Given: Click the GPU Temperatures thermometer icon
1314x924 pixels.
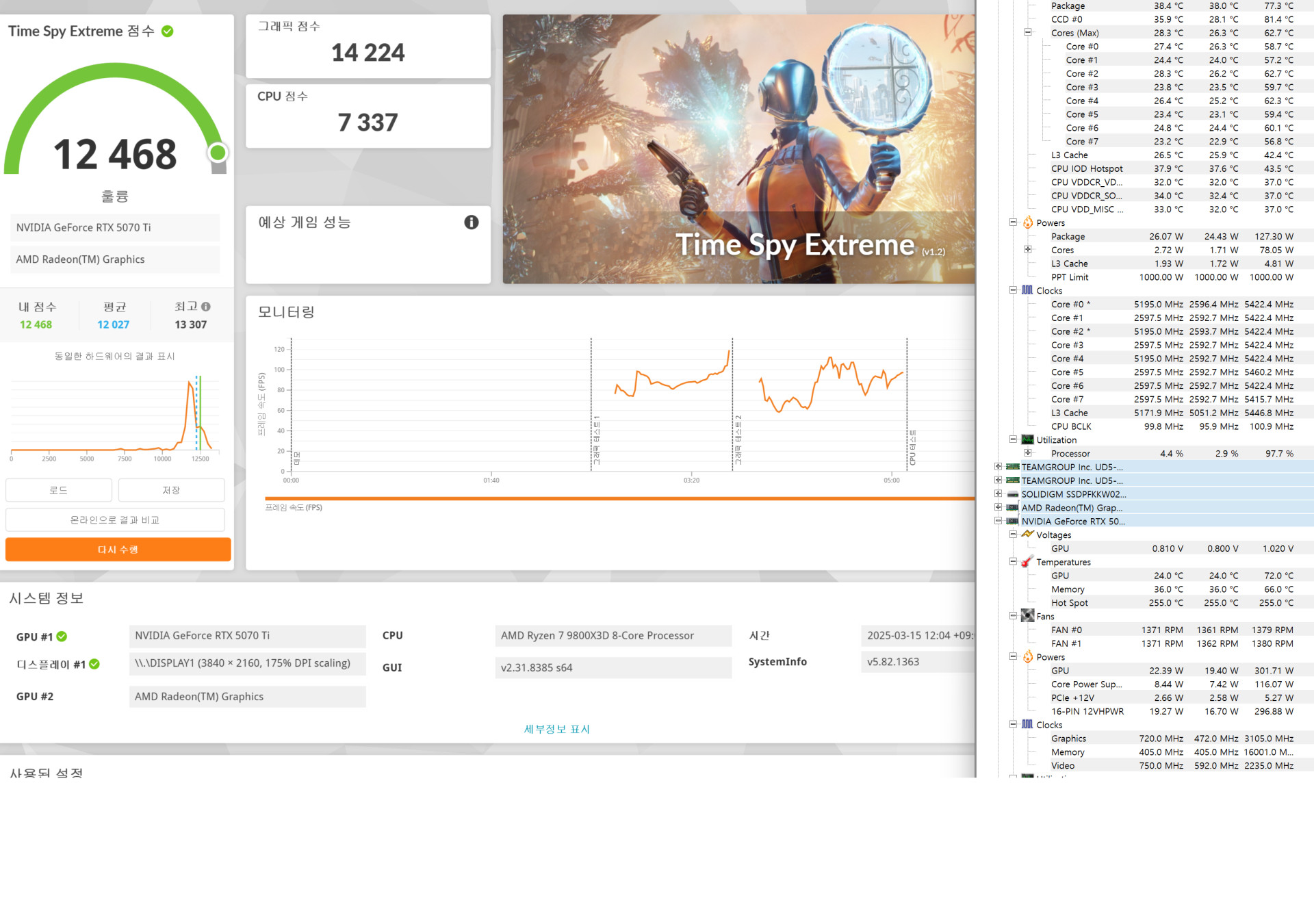Looking at the screenshot, I should (x=1027, y=562).
